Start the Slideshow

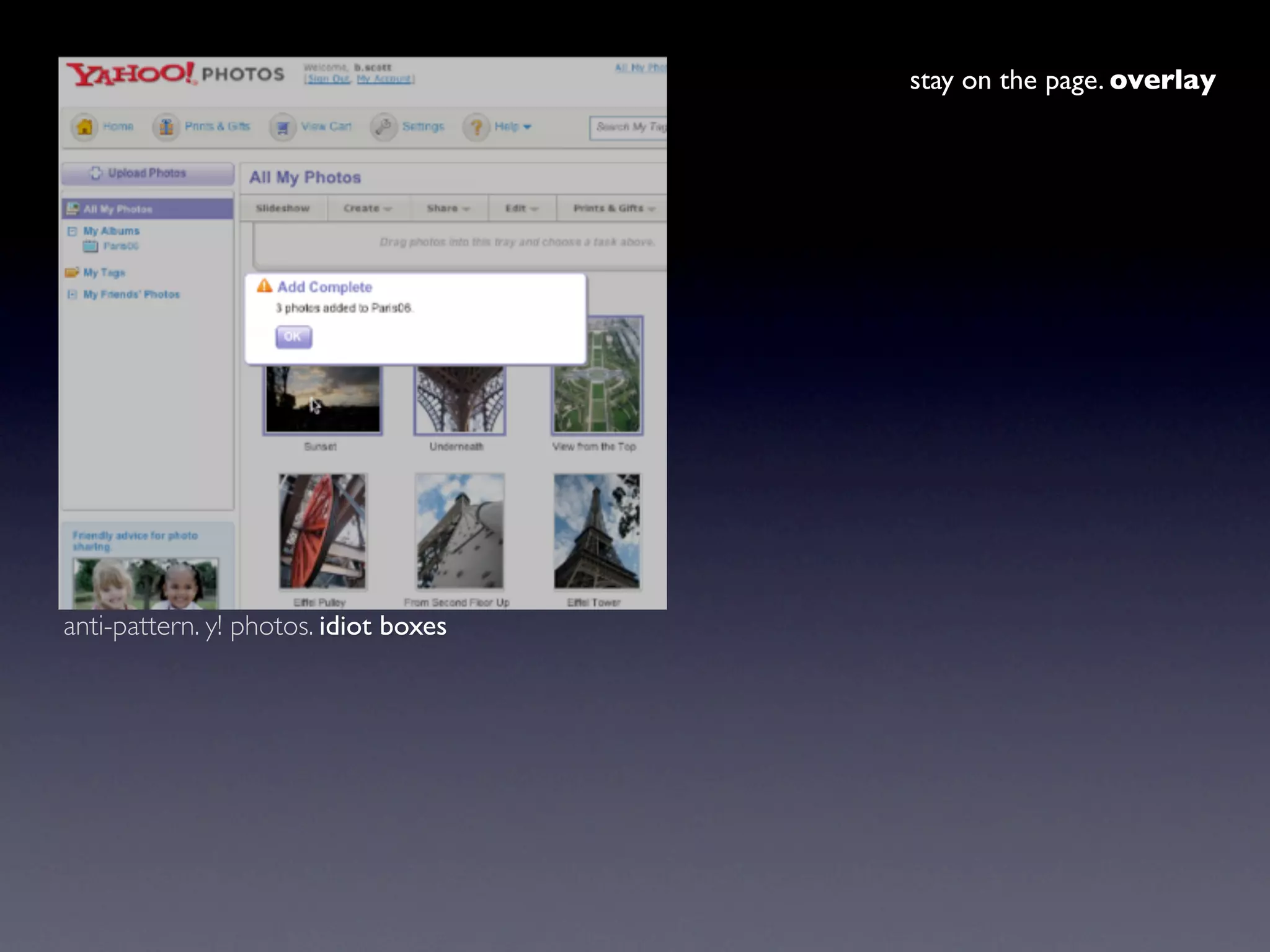283,208
